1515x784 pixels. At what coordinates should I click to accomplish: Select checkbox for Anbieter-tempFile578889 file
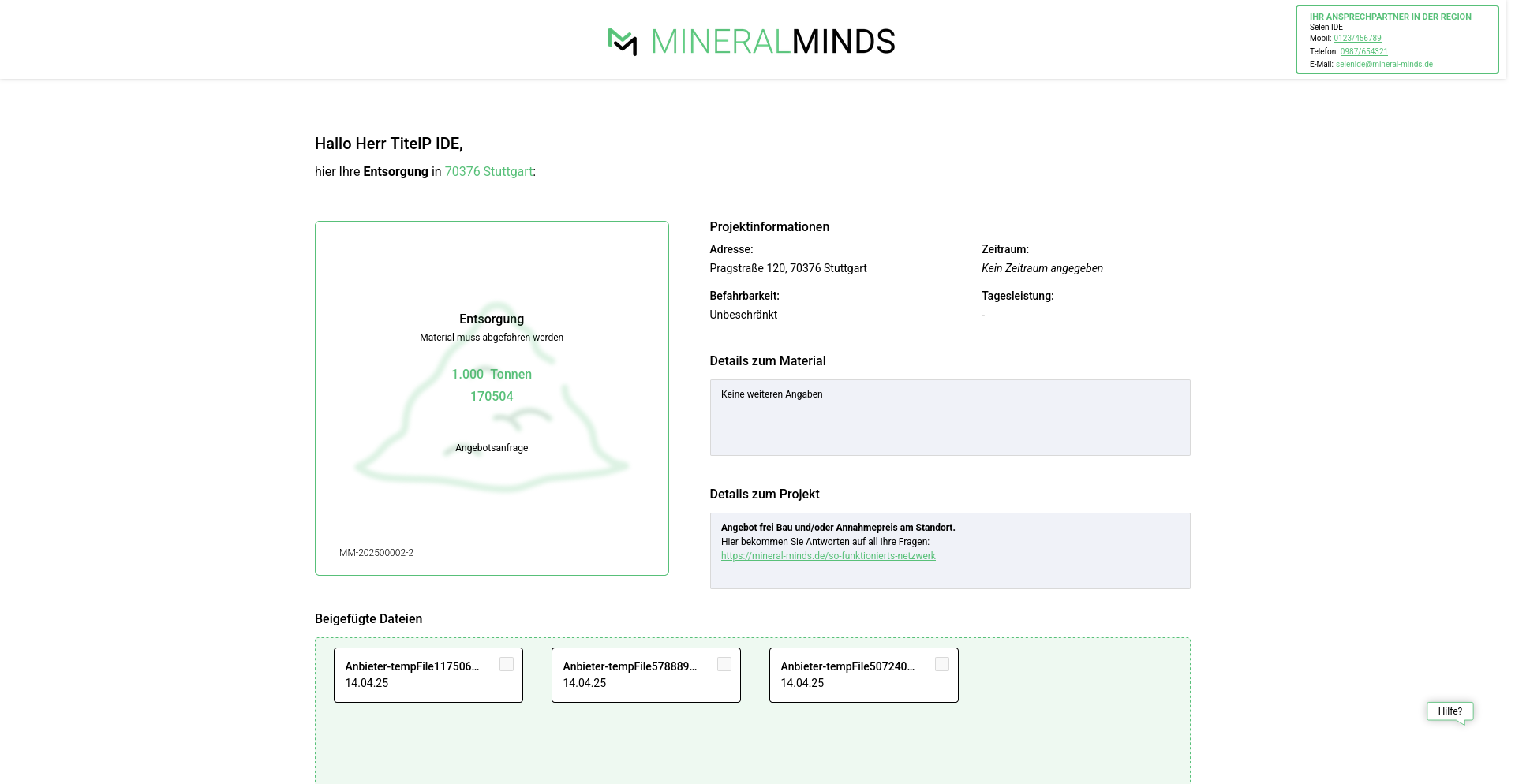724,665
